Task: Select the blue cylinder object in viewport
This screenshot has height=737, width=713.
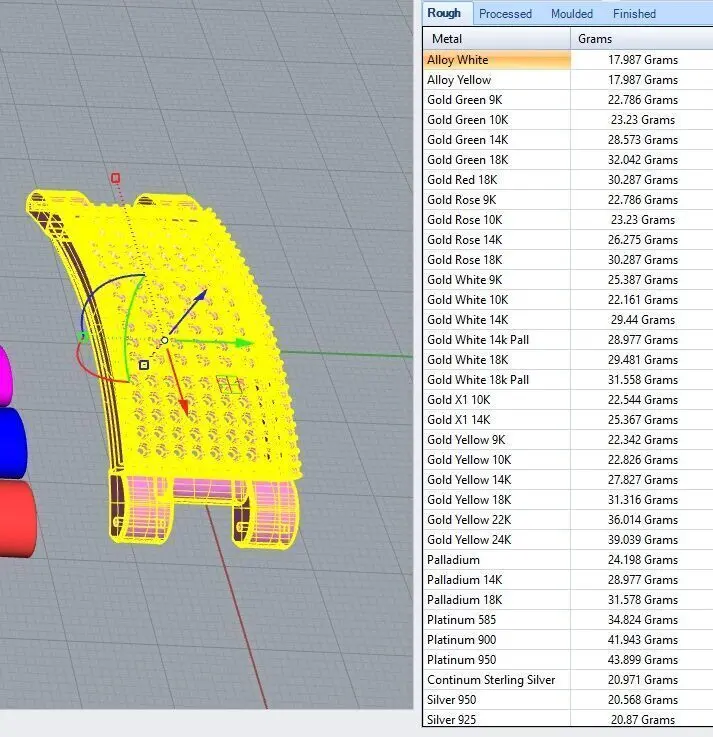Action: click(x=12, y=443)
